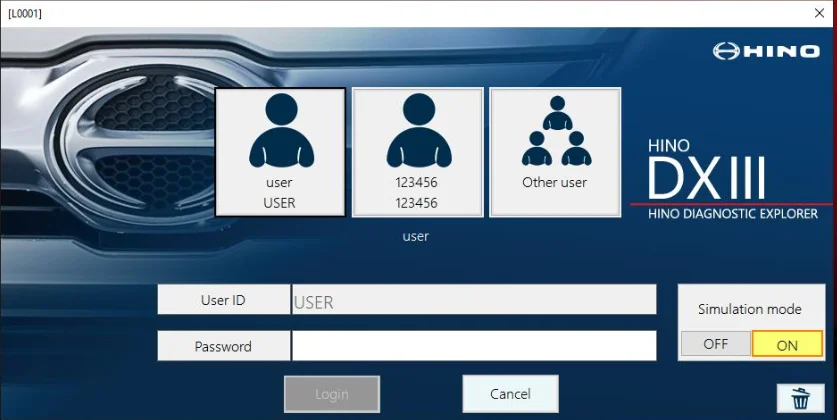The height and width of the screenshot is (420, 837).
Task: Click the Simulation mode label
Action: (749, 309)
